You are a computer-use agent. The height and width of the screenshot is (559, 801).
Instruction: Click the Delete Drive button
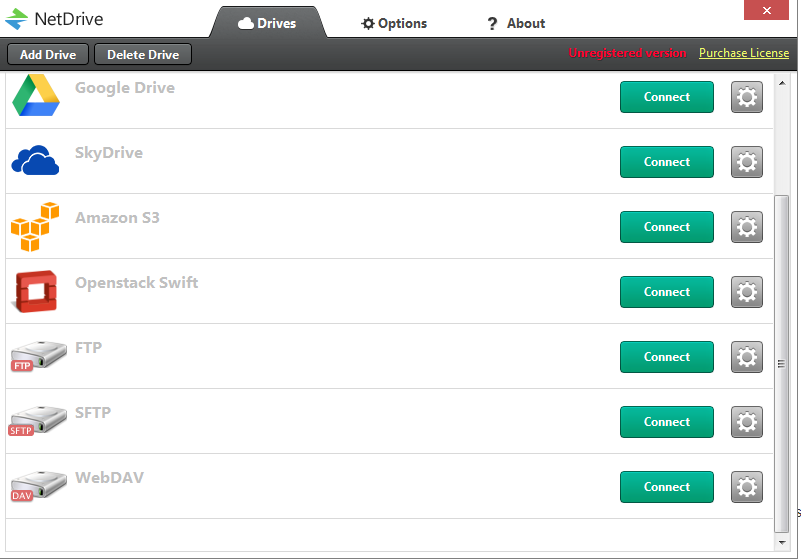coord(143,54)
